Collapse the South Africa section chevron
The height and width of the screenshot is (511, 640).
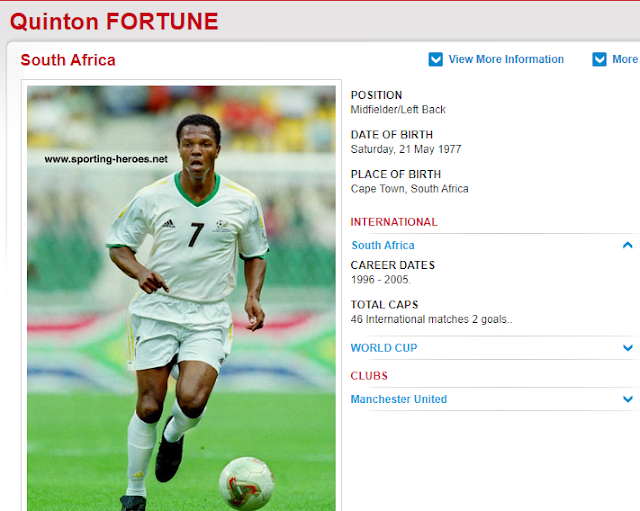627,245
